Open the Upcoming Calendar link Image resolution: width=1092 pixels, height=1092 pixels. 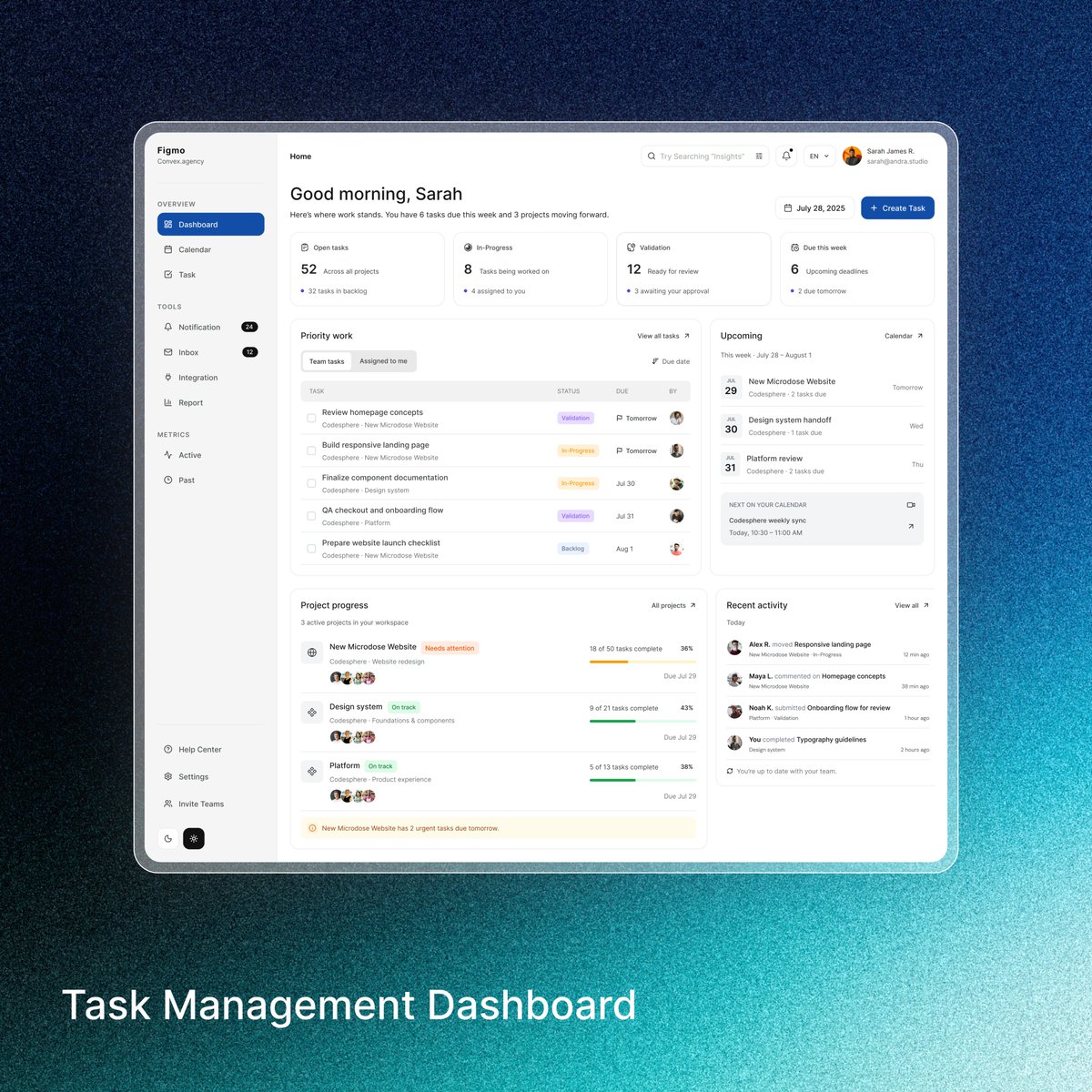[x=904, y=336]
